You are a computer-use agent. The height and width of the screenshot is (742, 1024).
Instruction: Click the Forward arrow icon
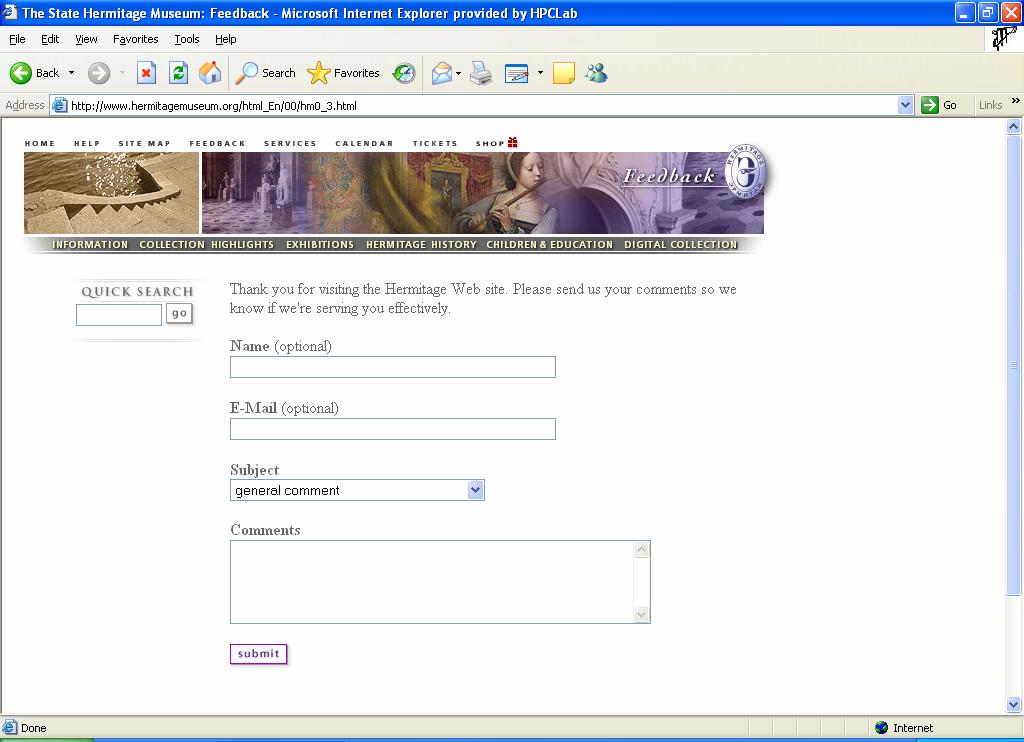click(x=99, y=73)
